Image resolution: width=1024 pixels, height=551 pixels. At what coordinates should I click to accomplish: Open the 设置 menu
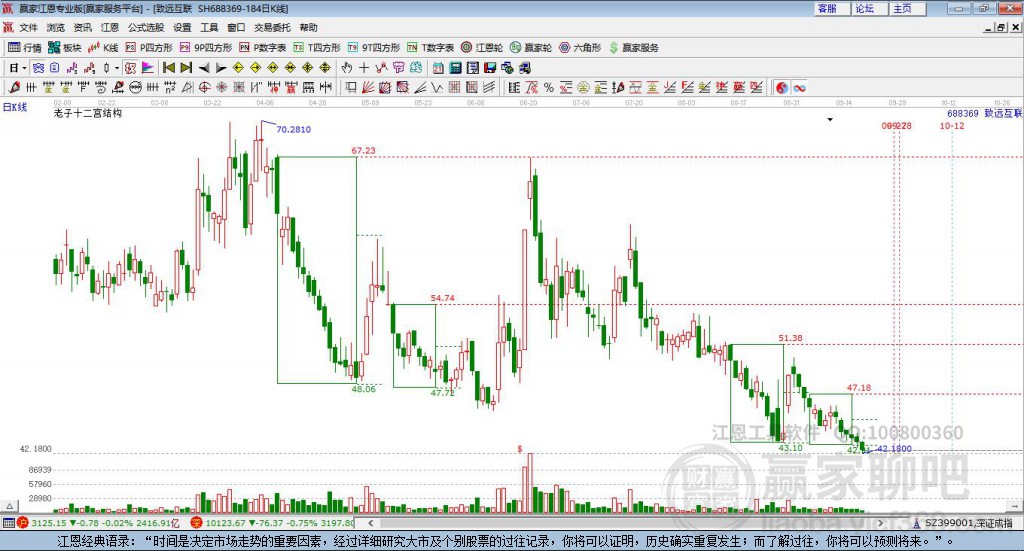(x=182, y=27)
